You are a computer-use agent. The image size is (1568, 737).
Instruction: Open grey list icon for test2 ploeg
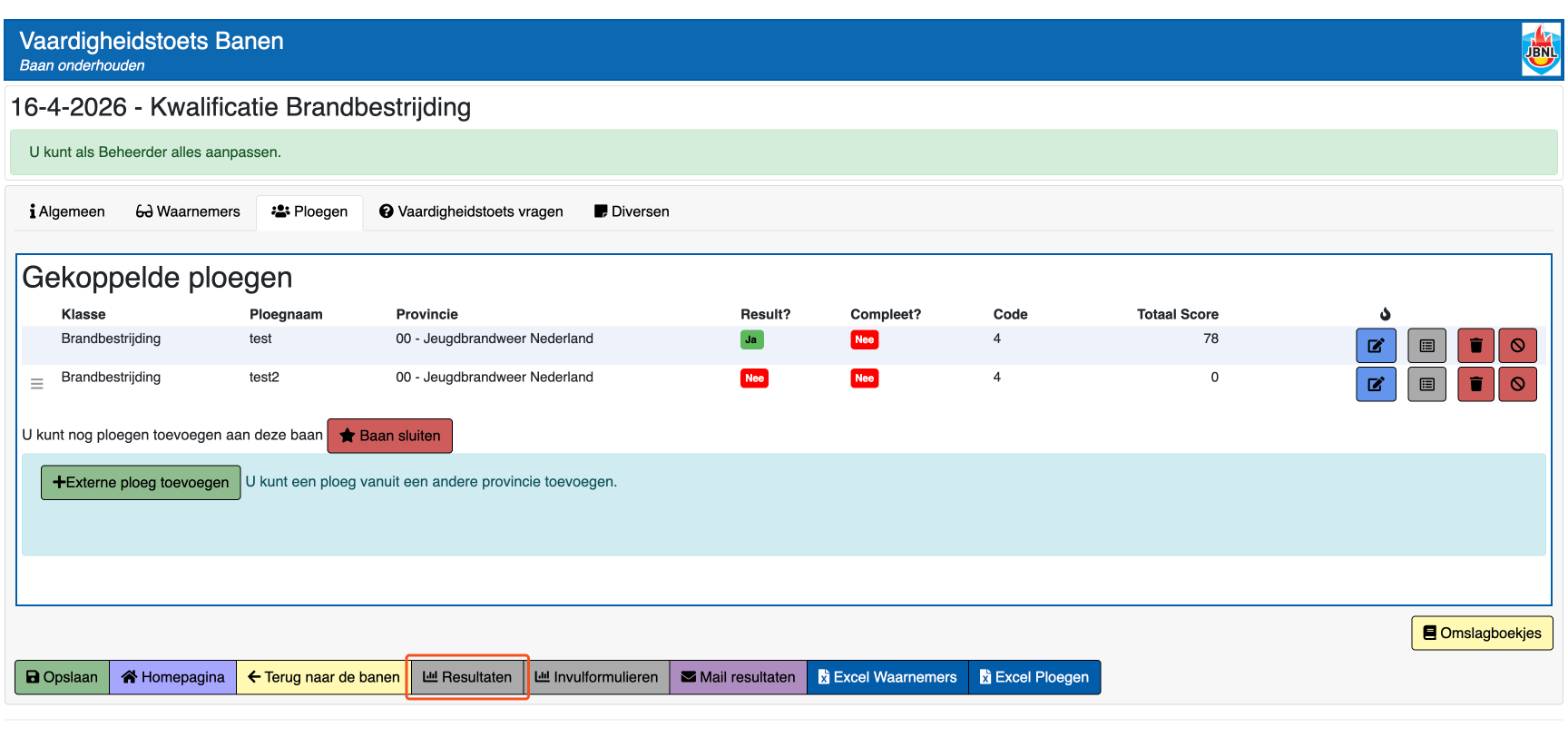coord(1427,384)
